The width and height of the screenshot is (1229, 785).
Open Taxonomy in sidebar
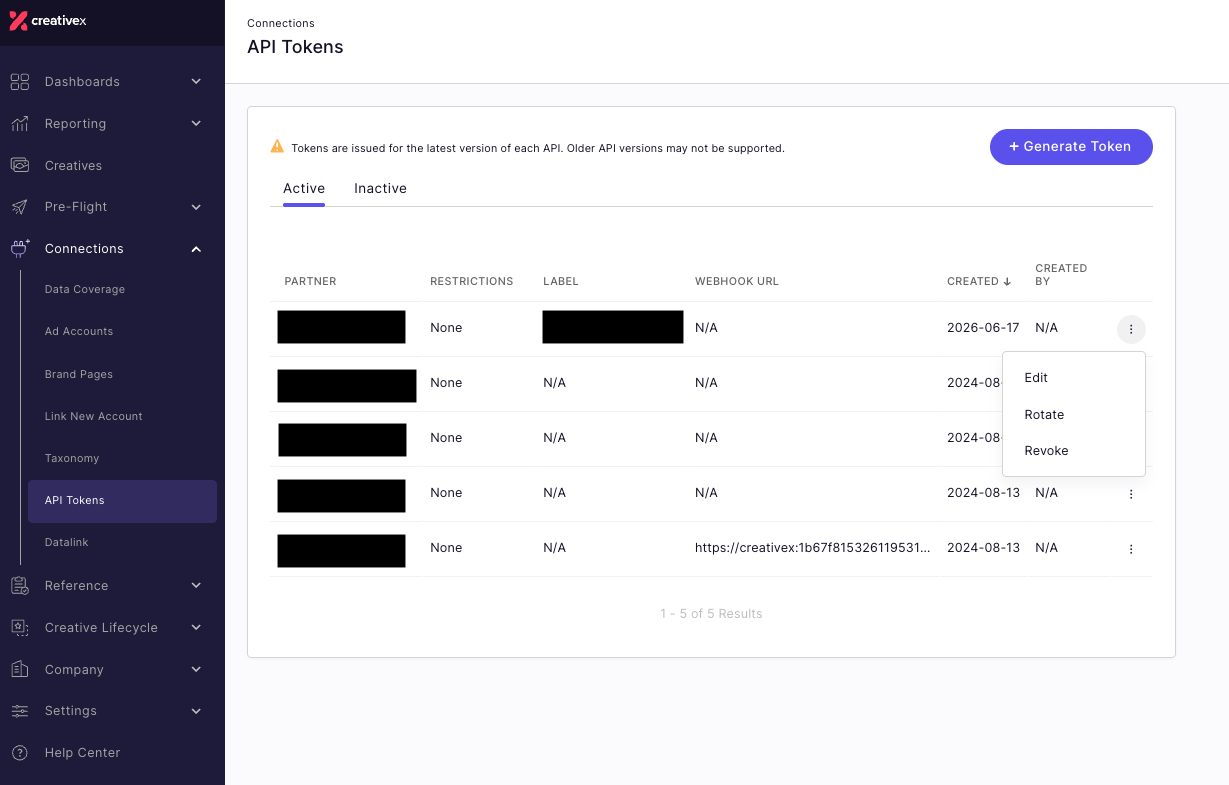72,458
